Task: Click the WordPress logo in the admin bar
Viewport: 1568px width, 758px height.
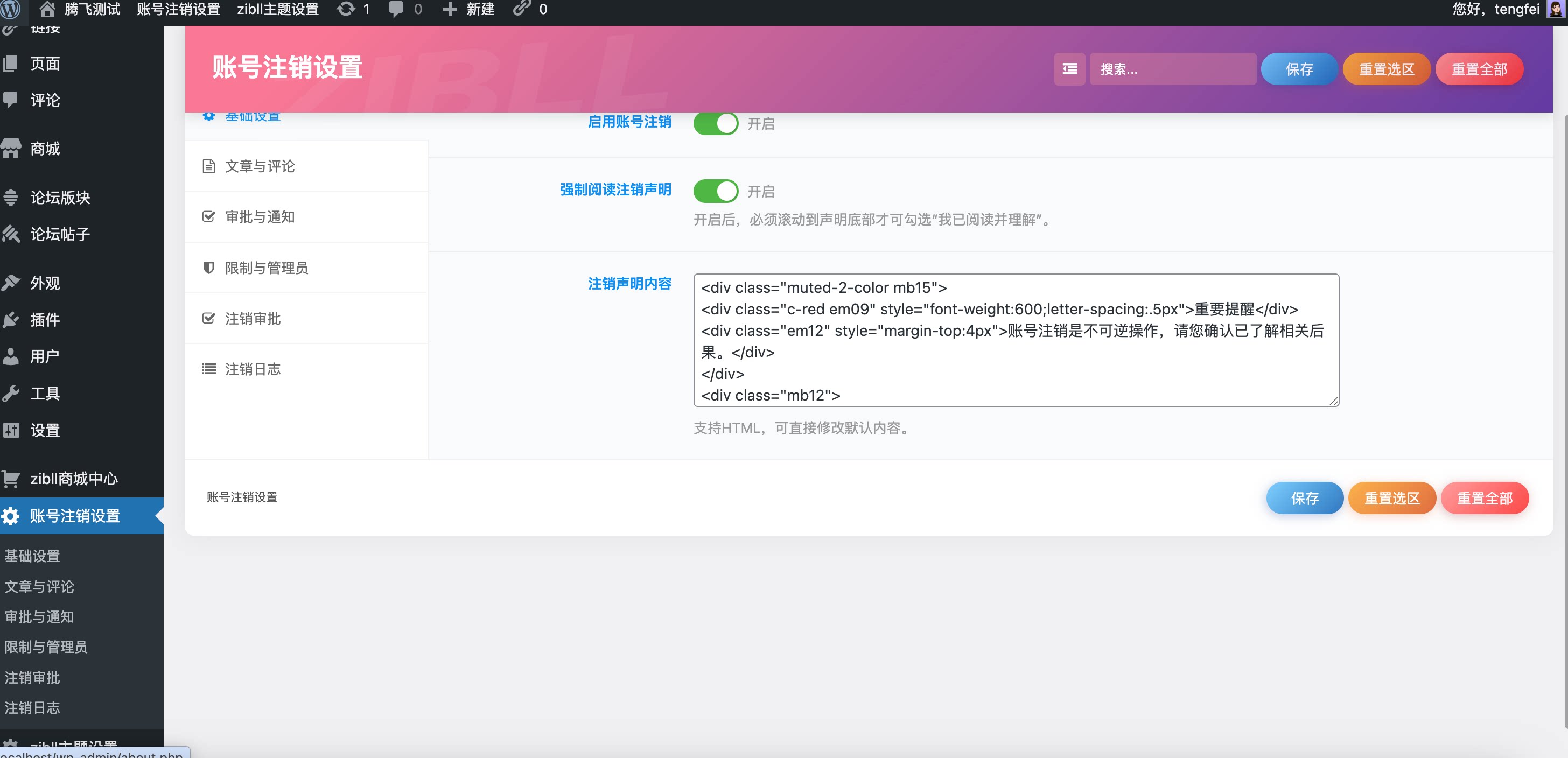Action: 11,9
